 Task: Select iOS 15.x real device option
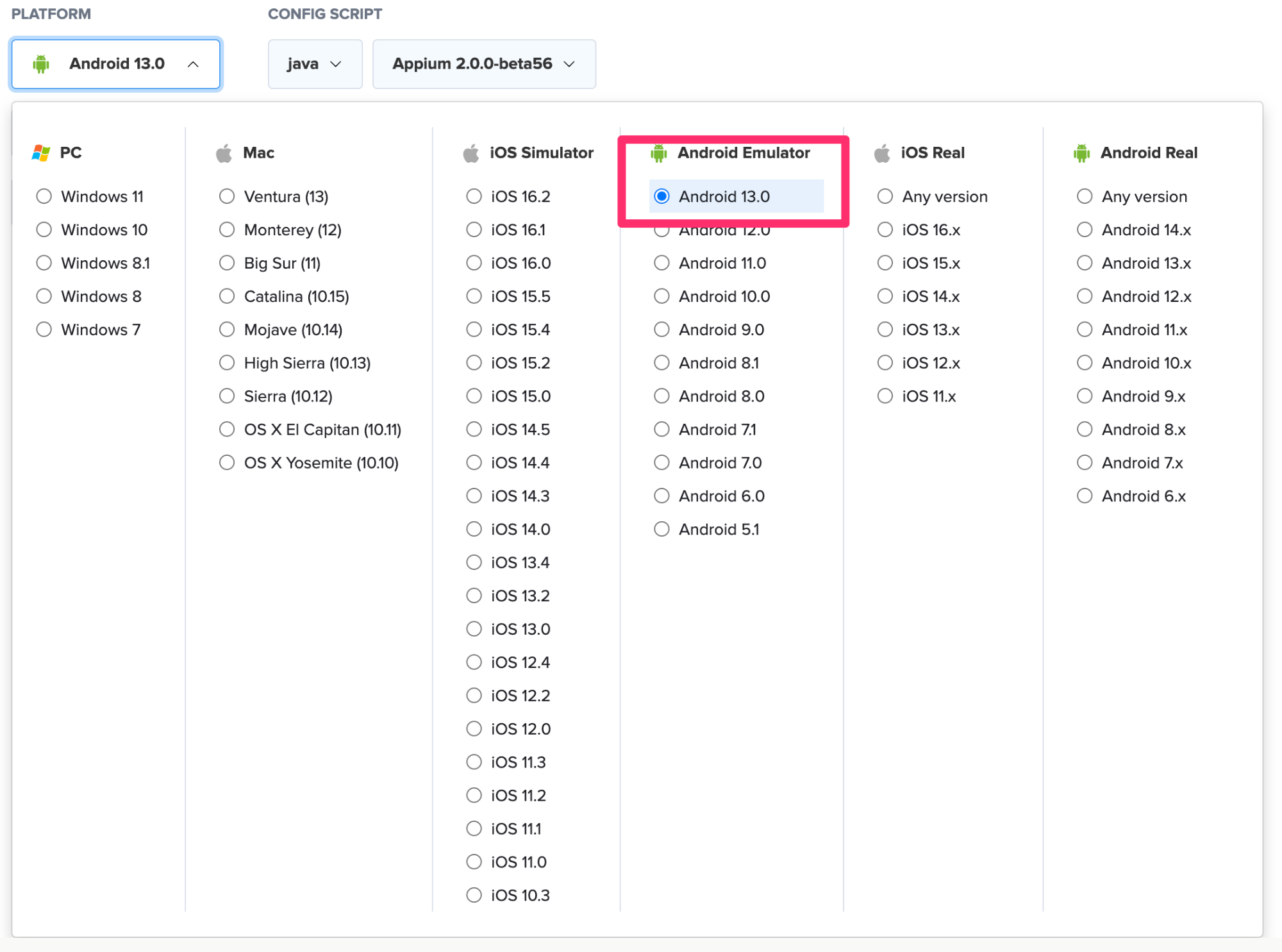click(x=919, y=263)
